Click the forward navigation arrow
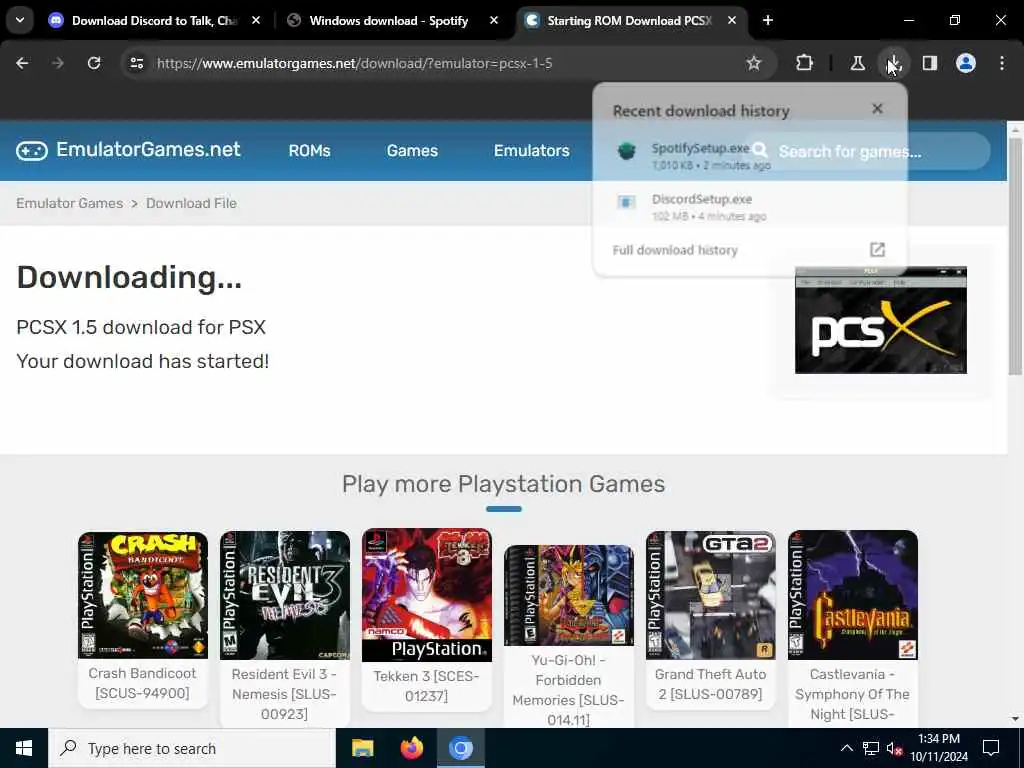 click(58, 63)
